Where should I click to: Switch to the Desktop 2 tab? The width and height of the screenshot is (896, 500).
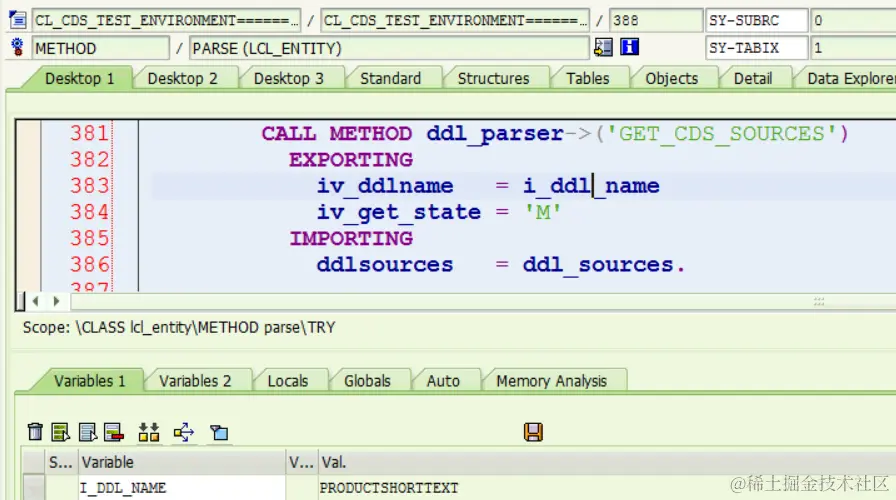(182, 78)
